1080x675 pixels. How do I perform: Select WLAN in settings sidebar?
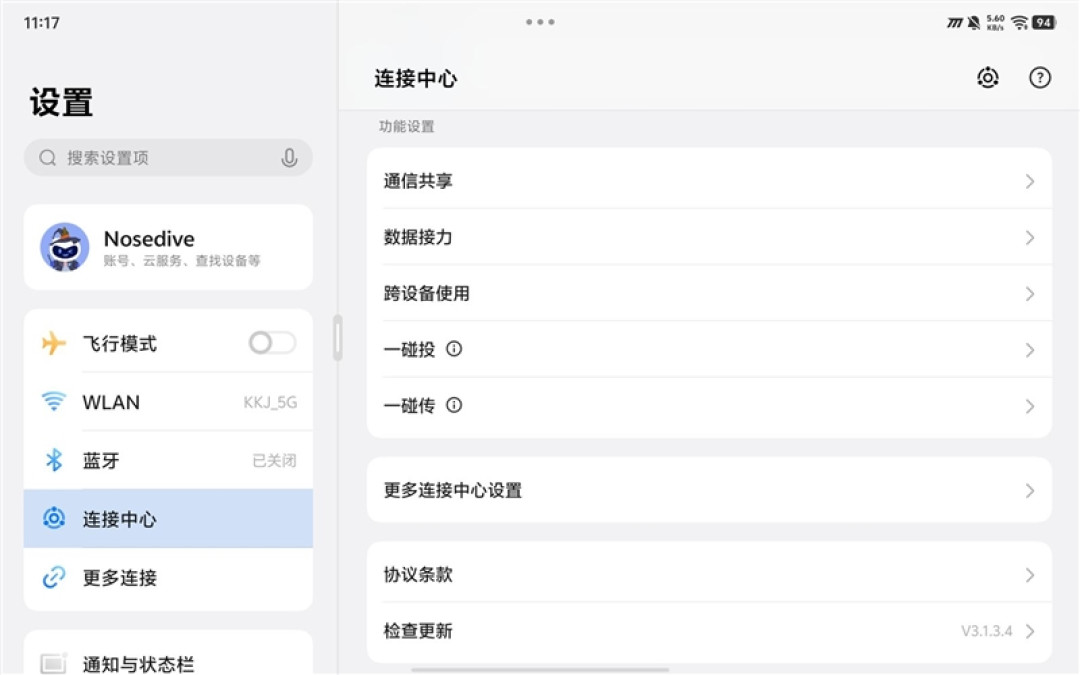168,402
